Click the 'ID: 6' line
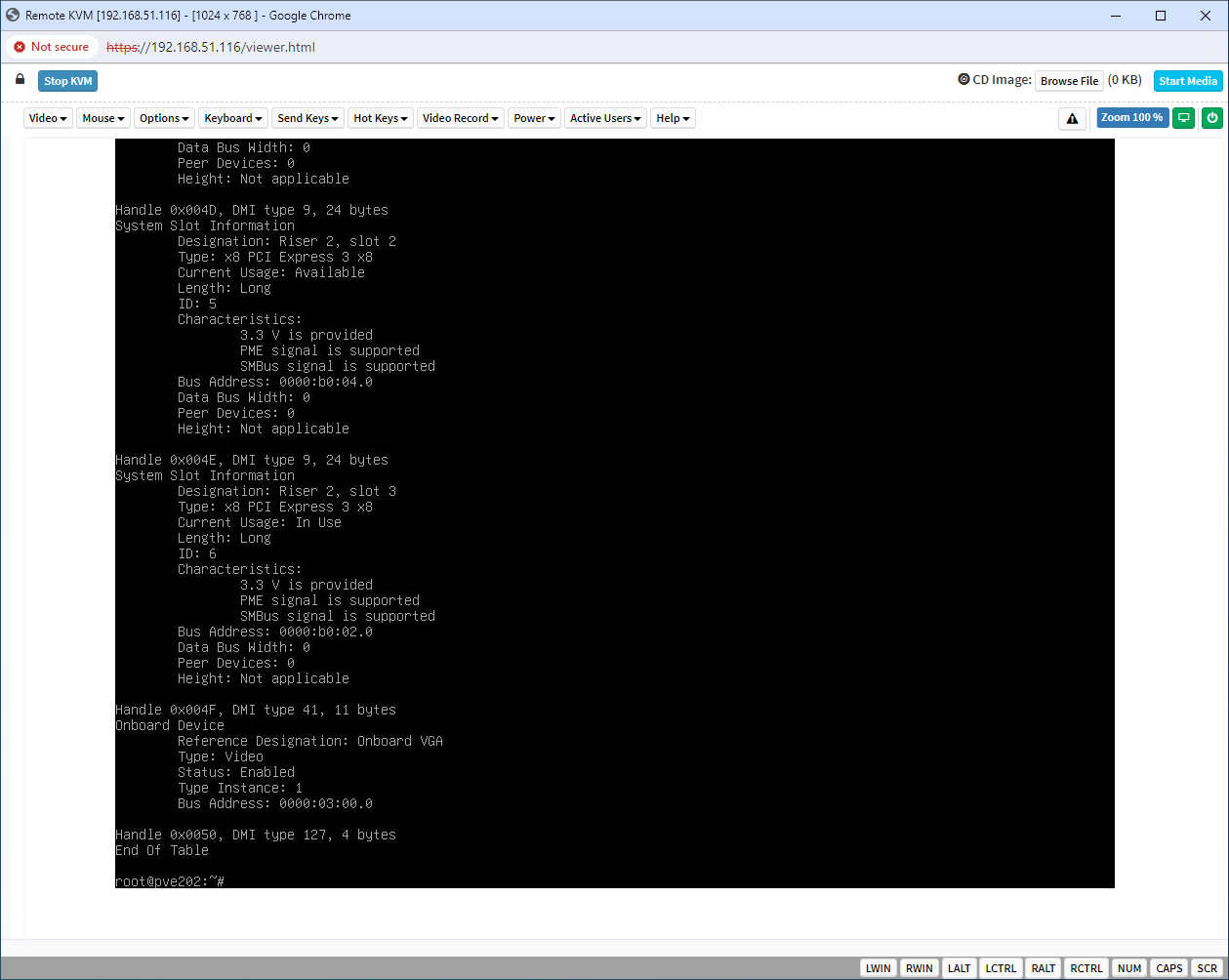Image resolution: width=1229 pixels, height=980 pixels. pyautogui.click(x=197, y=553)
